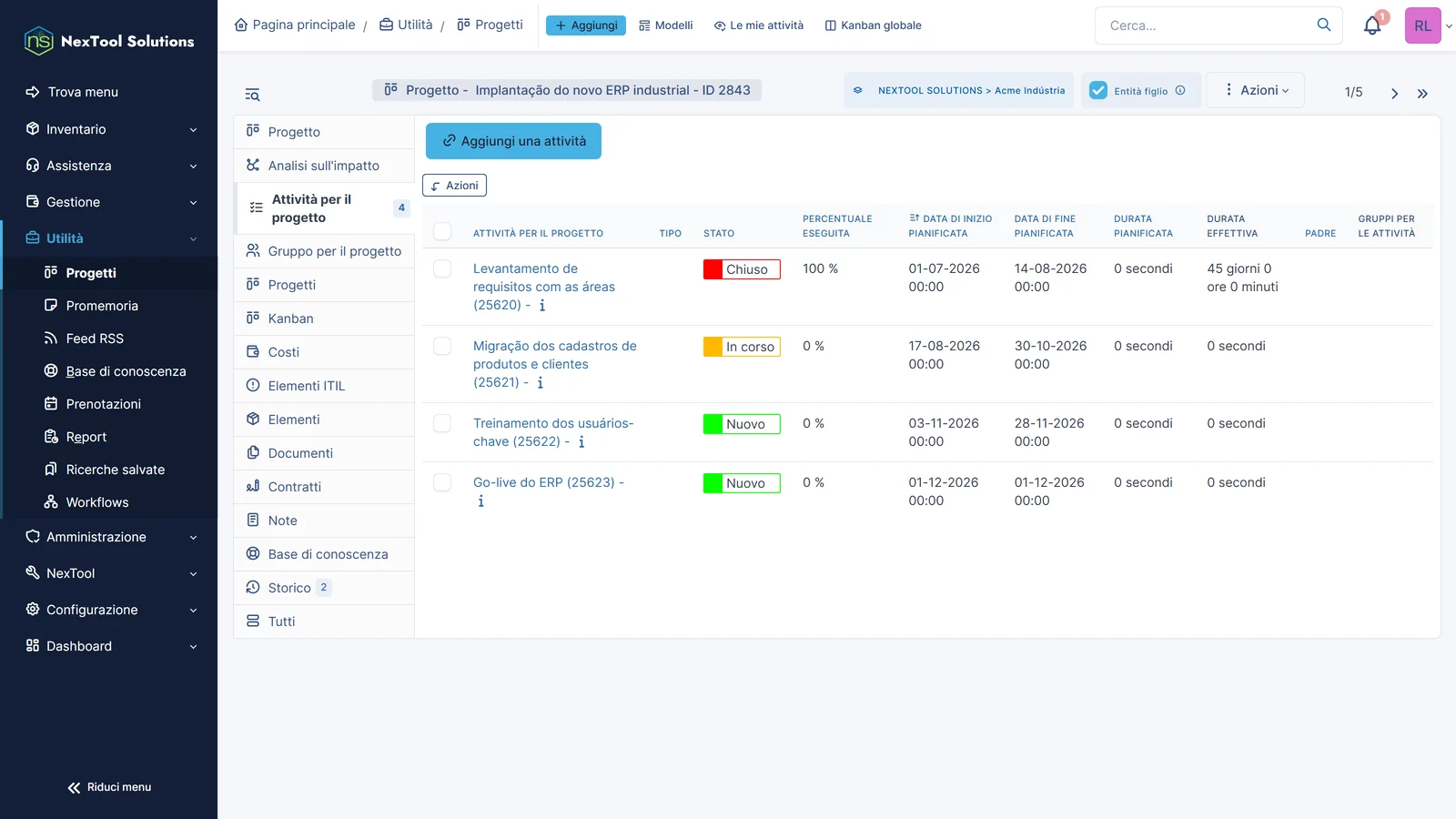
Task: Click NexTool Solutions logo
Action: click(109, 41)
